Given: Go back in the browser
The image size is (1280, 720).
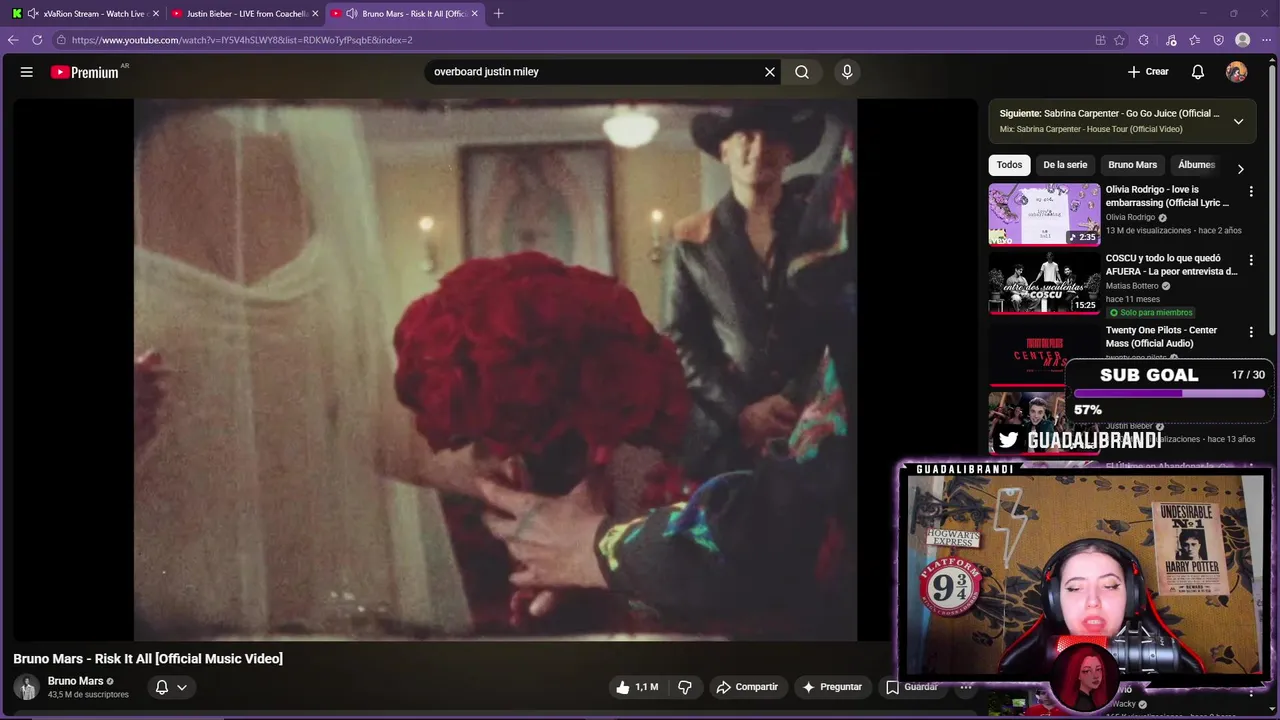Looking at the screenshot, I should pyautogui.click(x=13, y=40).
